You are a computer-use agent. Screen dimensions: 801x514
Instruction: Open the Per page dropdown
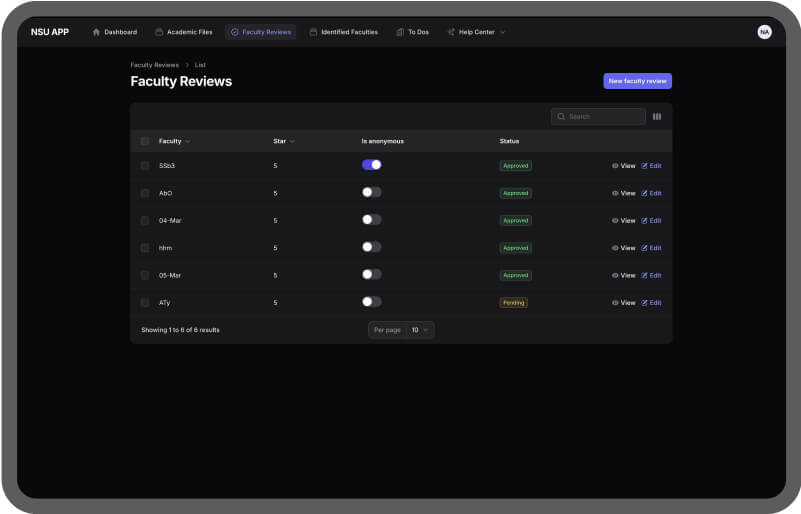pos(419,329)
